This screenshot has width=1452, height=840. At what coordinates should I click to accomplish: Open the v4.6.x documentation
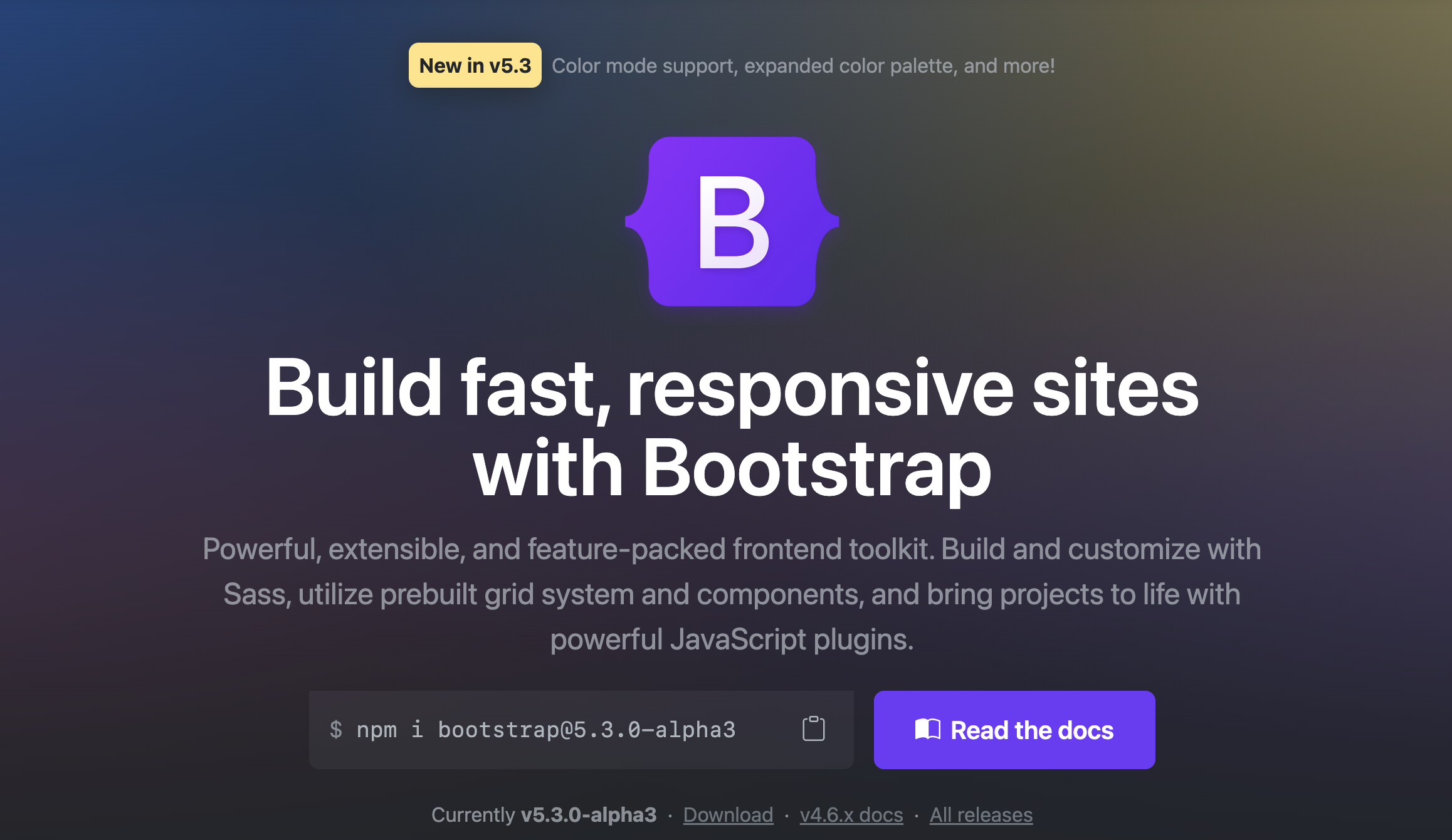click(x=851, y=814)
